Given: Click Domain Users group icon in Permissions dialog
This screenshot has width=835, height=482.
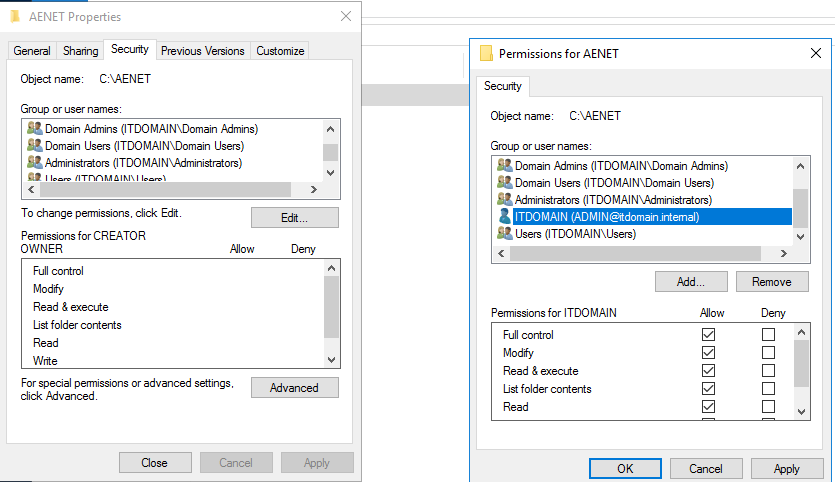Looking at the screenshot, I should point(505,183).
